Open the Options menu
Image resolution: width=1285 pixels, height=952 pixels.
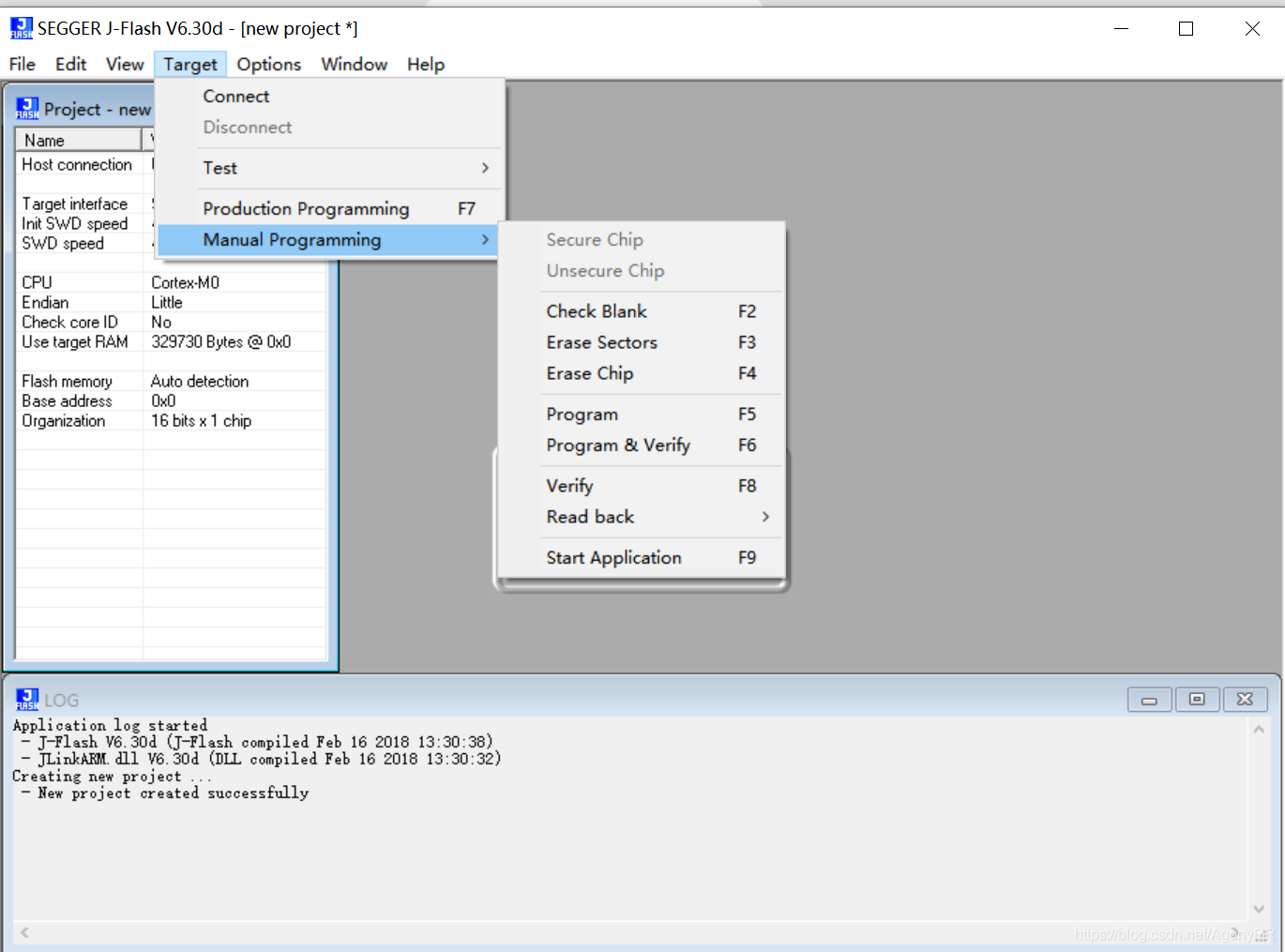click(269, 64)
